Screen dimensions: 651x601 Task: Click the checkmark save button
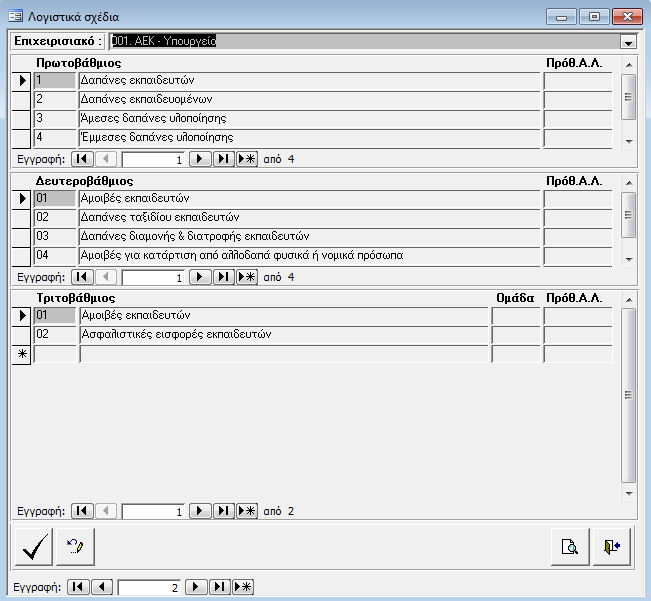tap(35, 546)
